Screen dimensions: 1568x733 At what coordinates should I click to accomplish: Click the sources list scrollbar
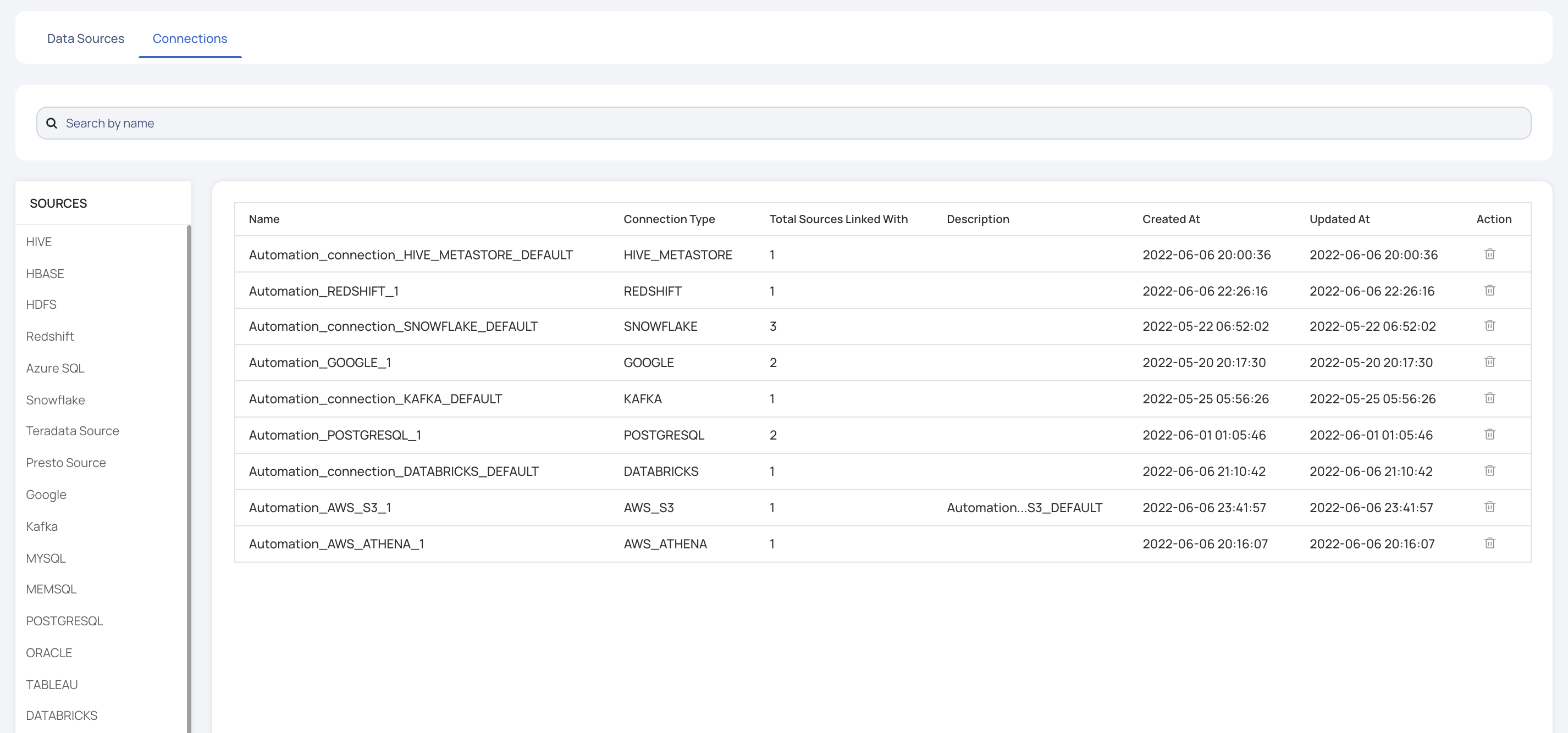point(189,475)
